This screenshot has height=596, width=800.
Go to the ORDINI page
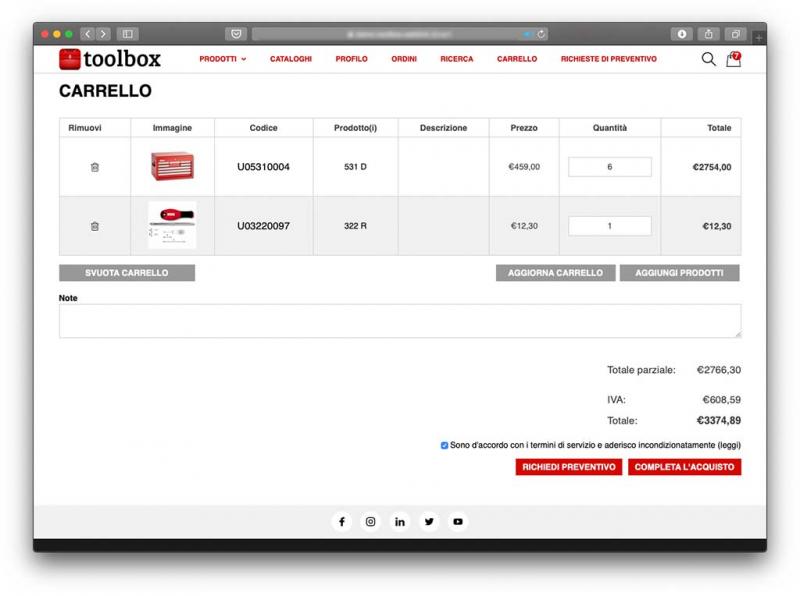404,59
